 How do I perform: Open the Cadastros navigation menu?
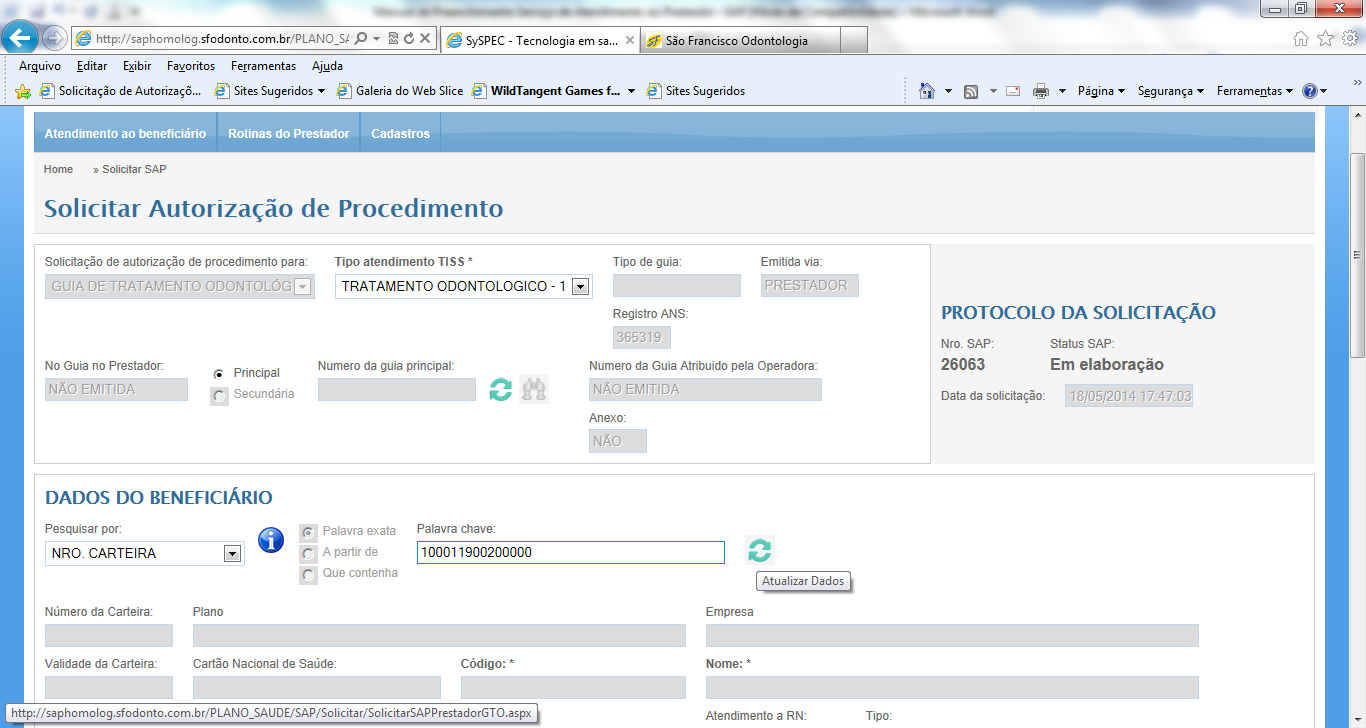(400, 133)
